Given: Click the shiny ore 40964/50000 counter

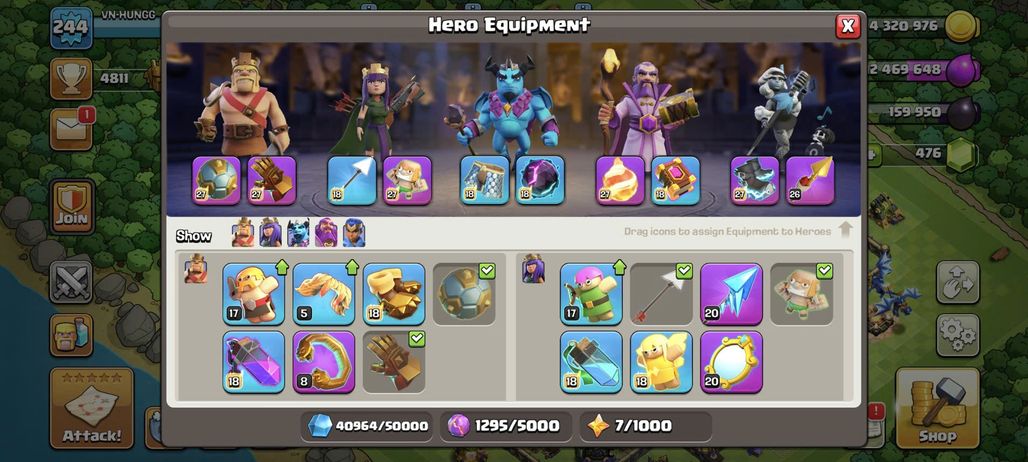Looking at the screenshot, I should click(x=368, y=426).
